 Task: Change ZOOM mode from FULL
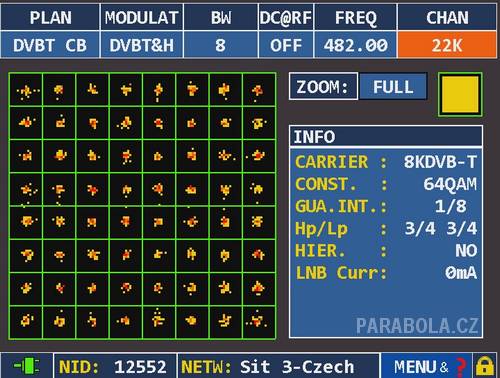point(393,87)
